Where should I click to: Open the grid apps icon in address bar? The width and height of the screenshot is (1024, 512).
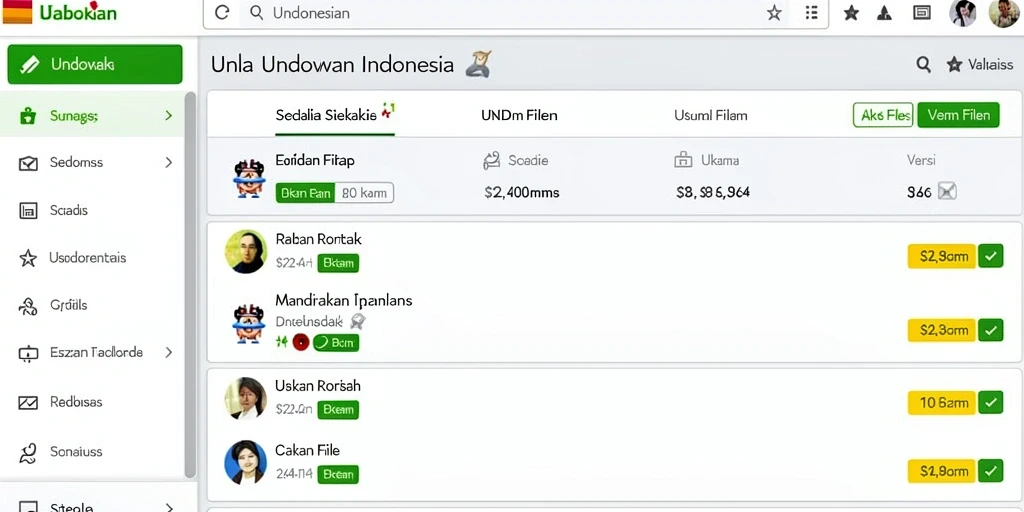pos(811,12)
